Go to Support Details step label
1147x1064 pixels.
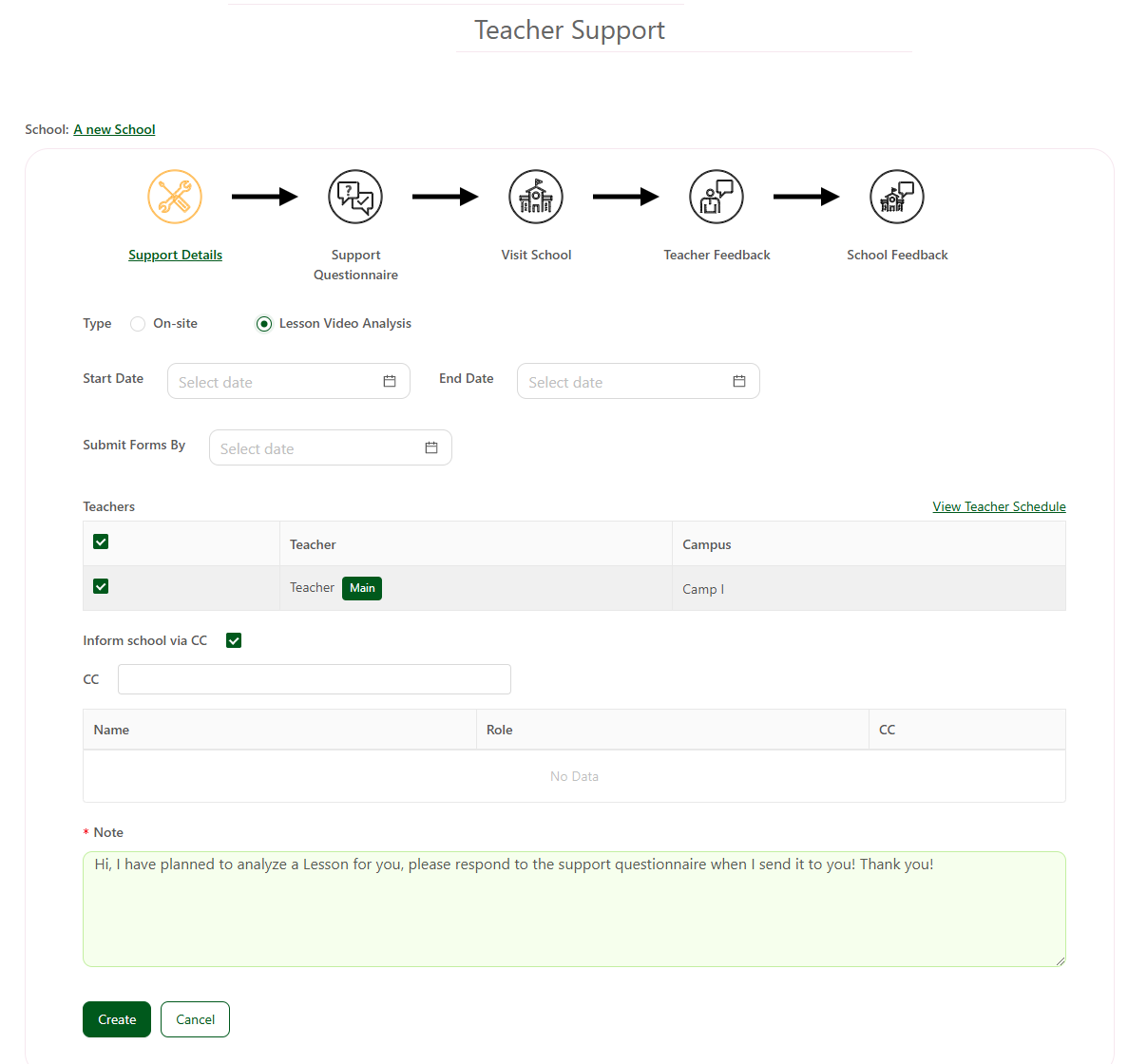[175, 255]
